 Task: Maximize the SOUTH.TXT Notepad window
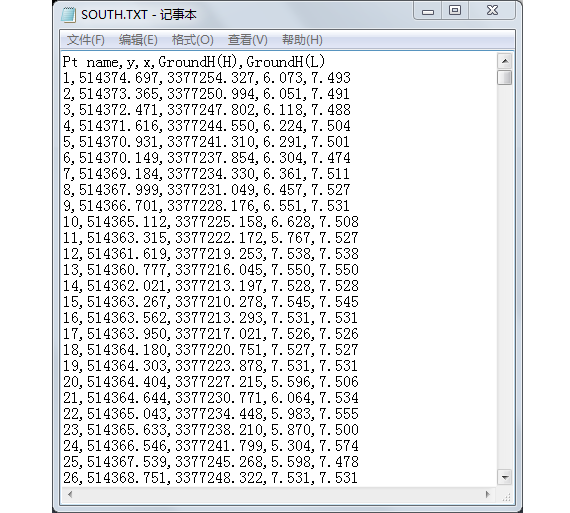click(455, 11)
